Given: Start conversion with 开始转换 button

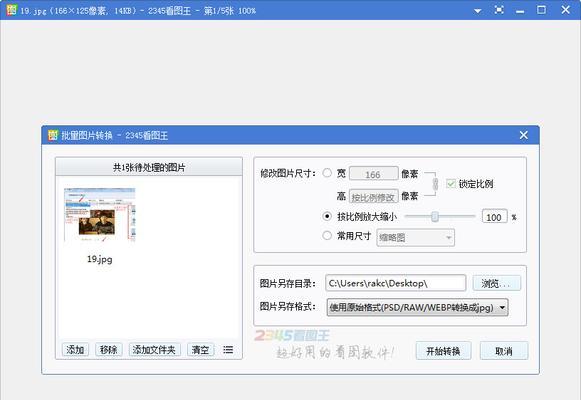Looking at the screenshot, I should point(443,351).
